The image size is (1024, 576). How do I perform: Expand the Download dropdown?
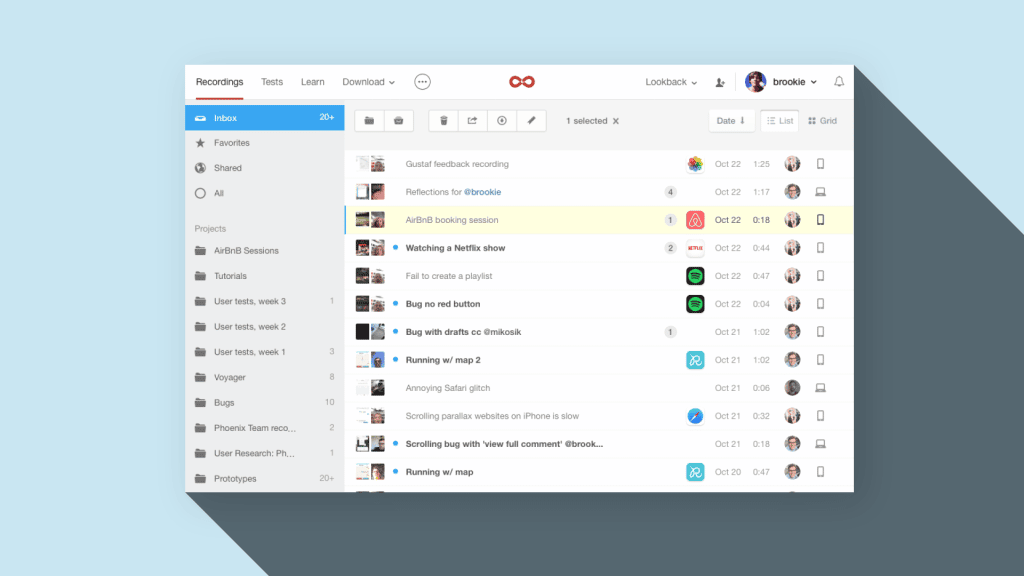tap(368, 82)
